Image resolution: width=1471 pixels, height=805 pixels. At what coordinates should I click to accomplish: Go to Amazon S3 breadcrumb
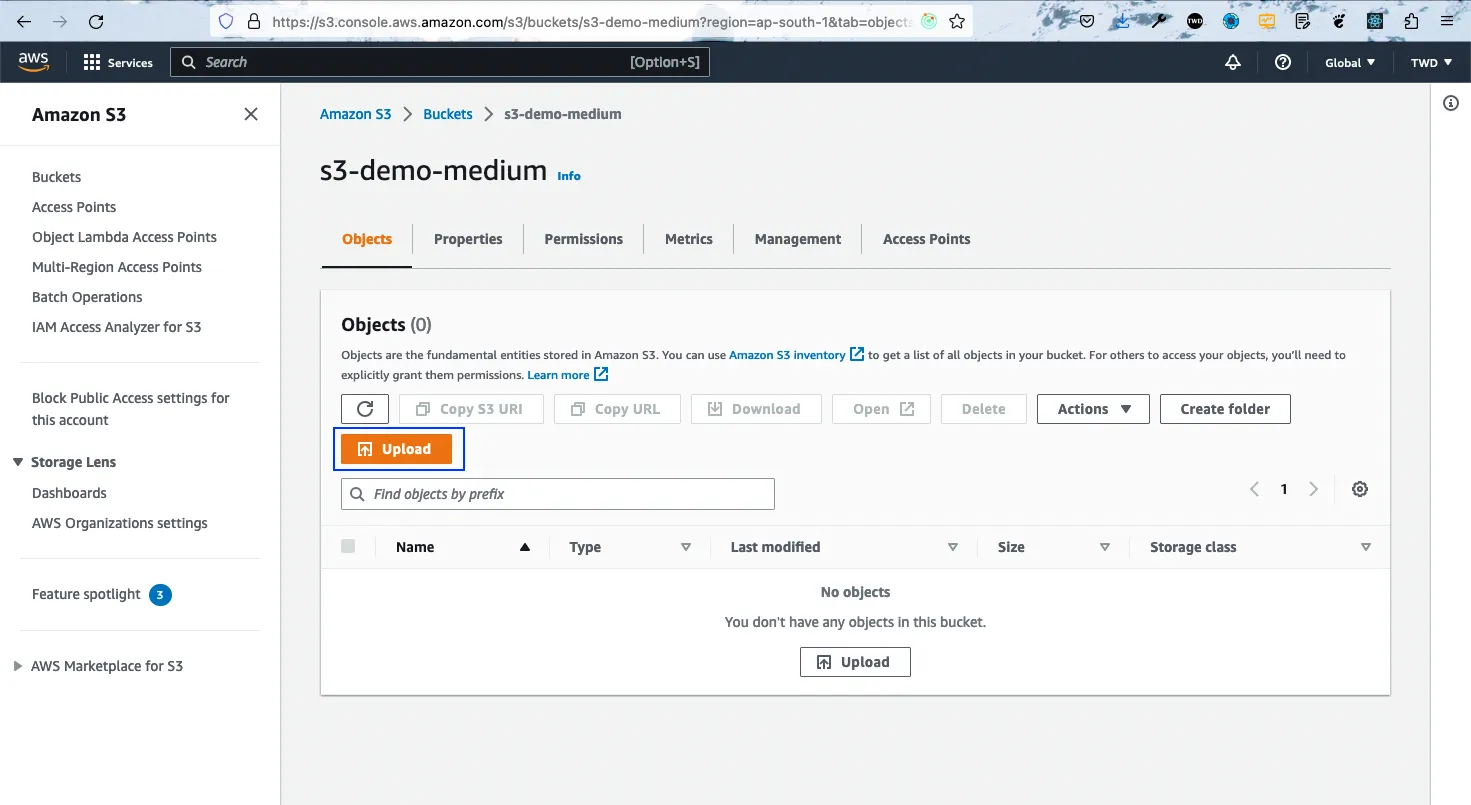356,114
